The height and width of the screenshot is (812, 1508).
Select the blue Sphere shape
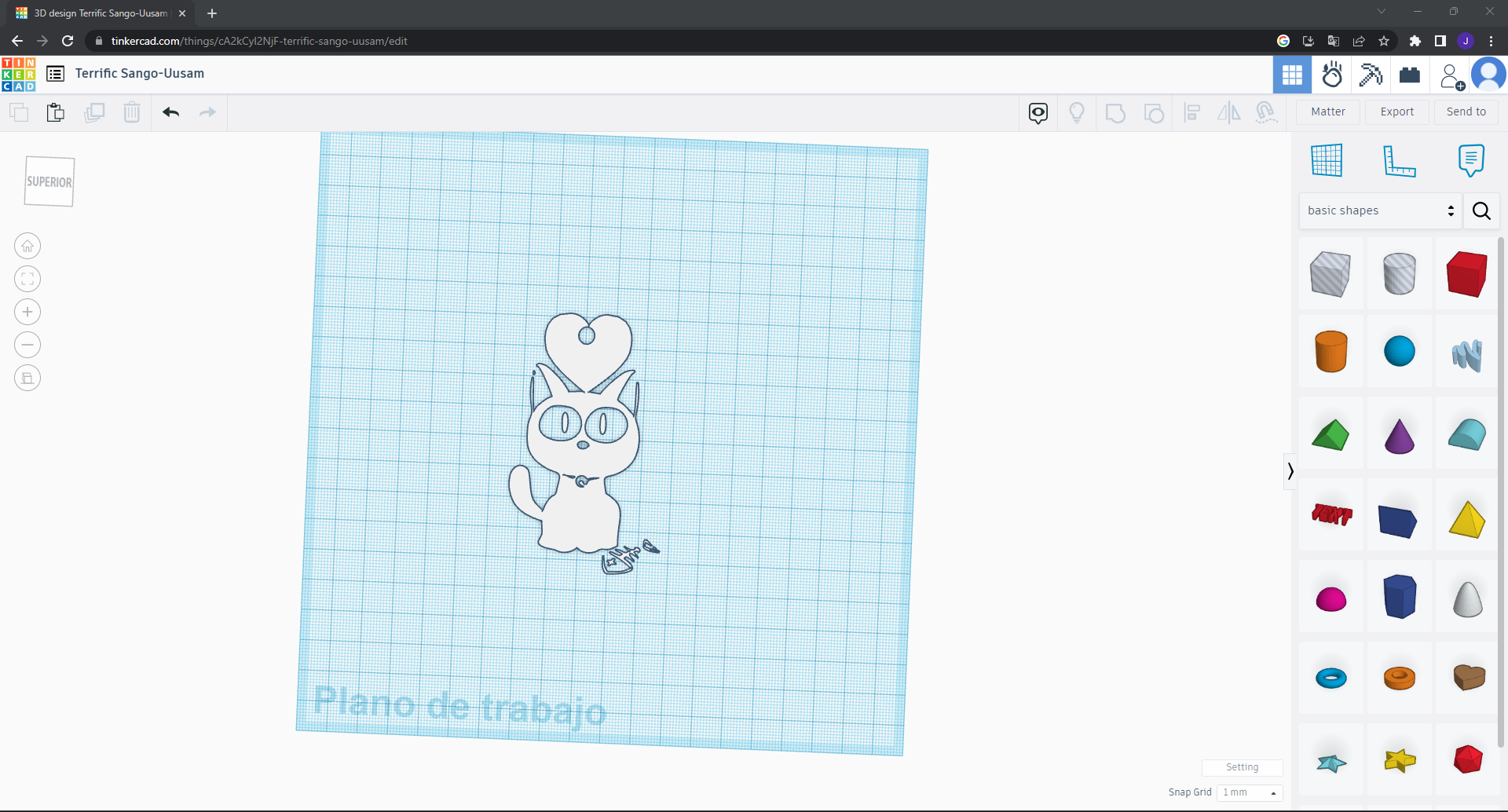[1399, 351]
